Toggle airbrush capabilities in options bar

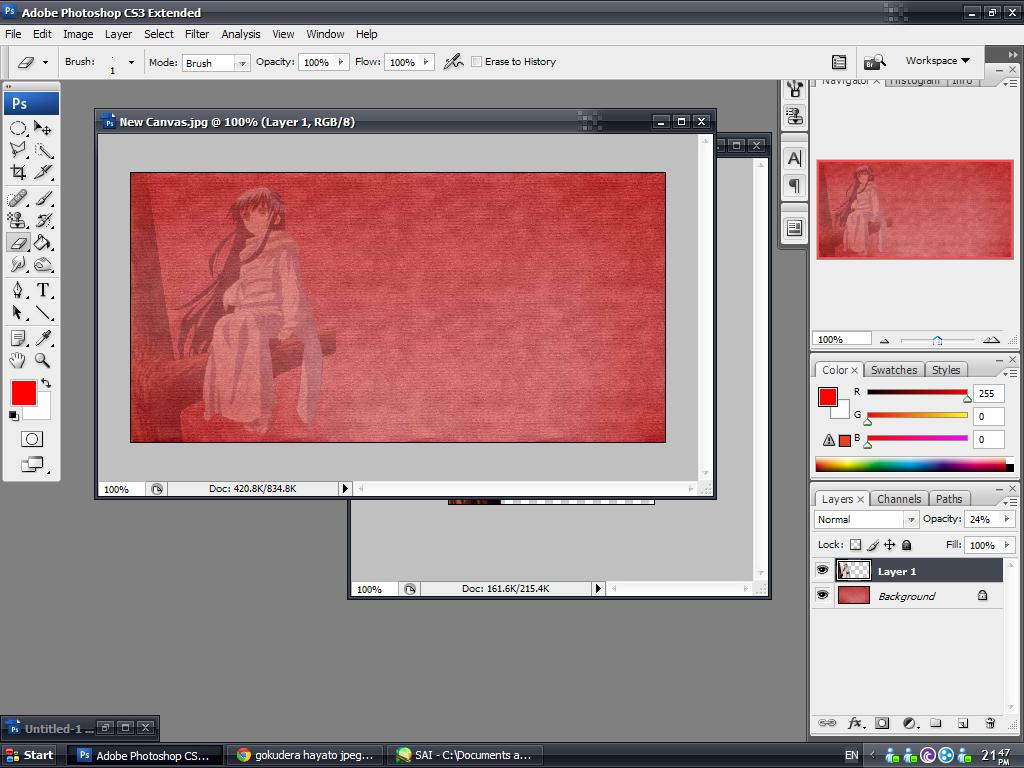click(453, 61)
